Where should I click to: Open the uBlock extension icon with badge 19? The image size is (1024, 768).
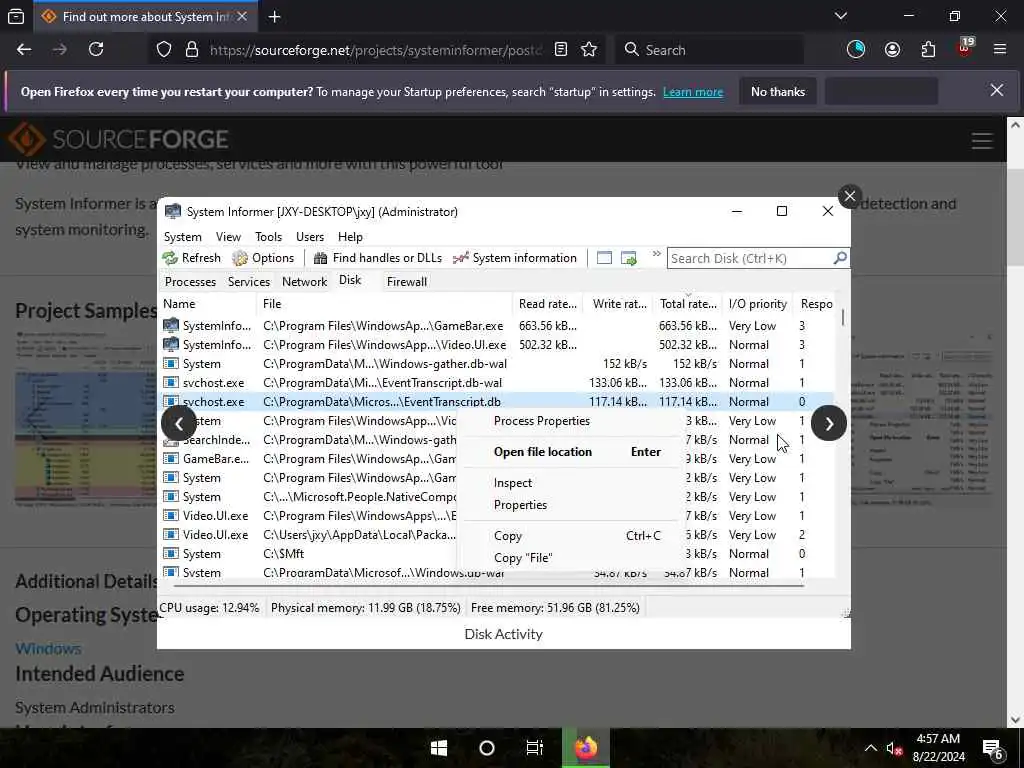click(965, 48)
